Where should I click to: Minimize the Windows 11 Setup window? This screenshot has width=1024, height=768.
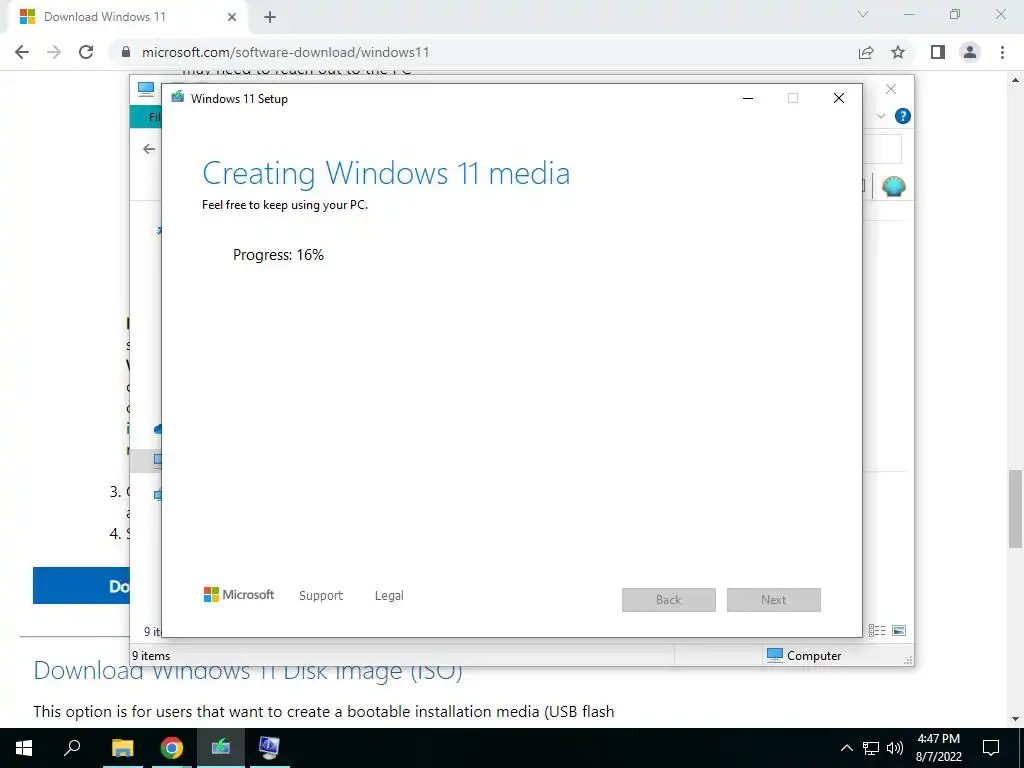[748, 98]
